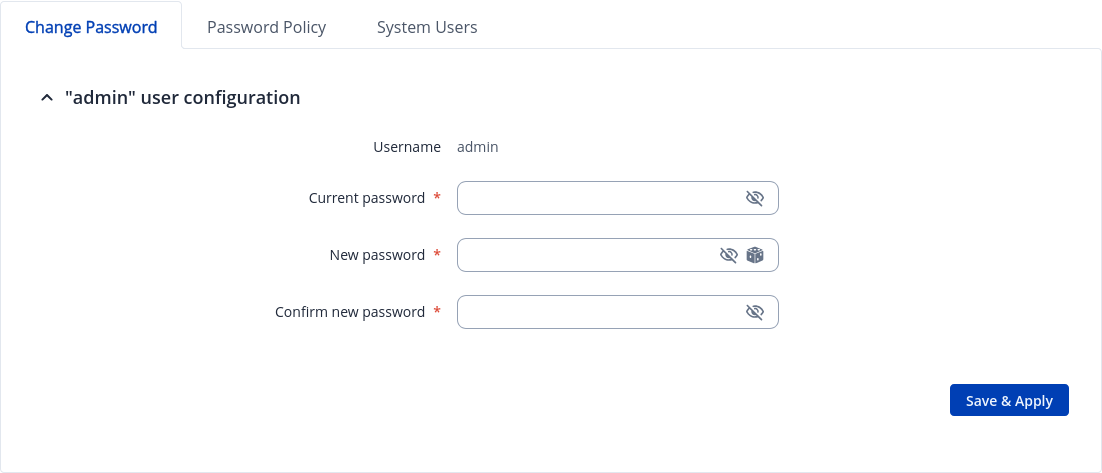Click the "admin" user configuration heading
1102x473 pixels.
[182, 98]
